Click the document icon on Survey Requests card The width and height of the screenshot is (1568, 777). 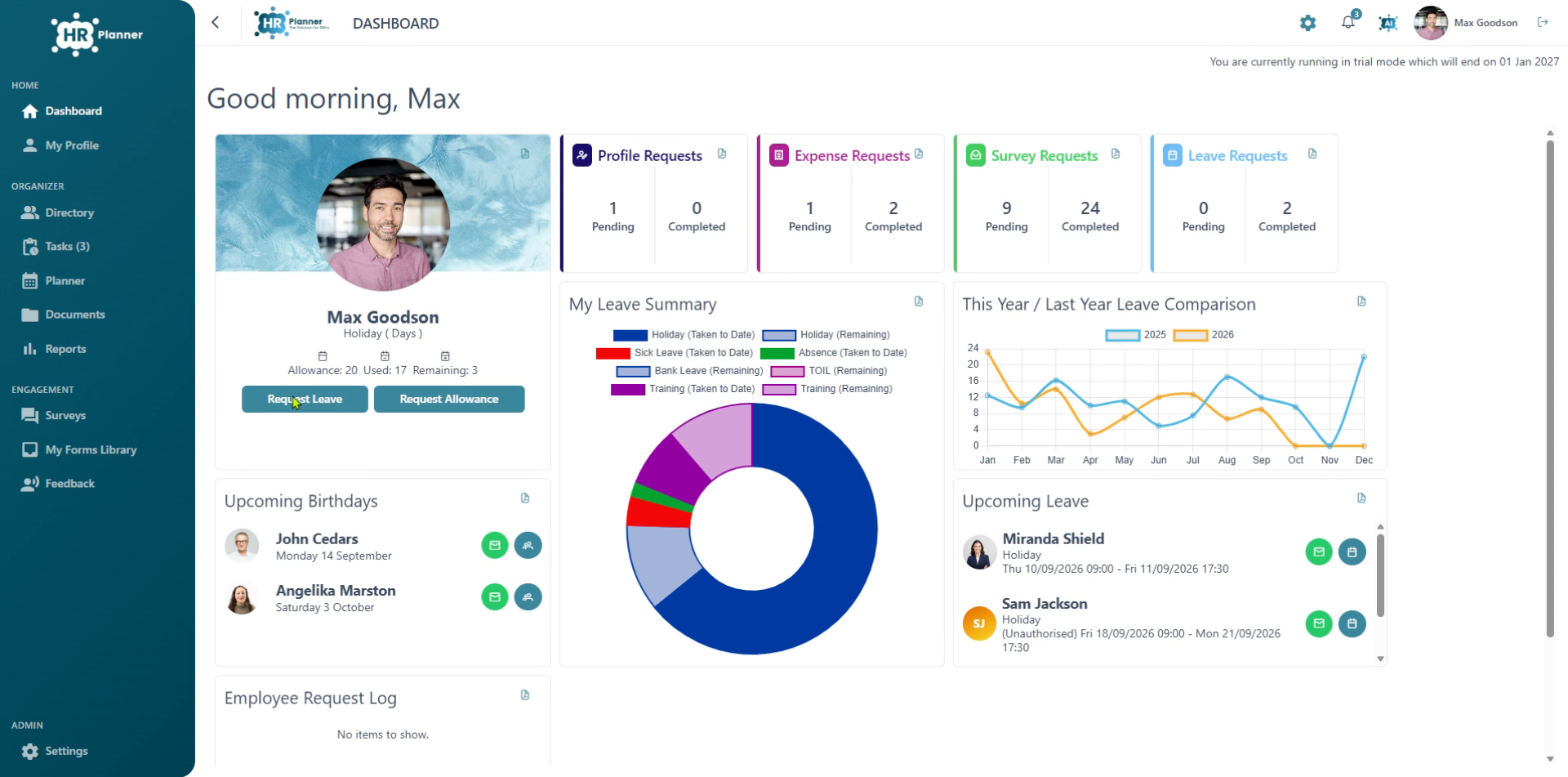click(x=1116, y=154)
